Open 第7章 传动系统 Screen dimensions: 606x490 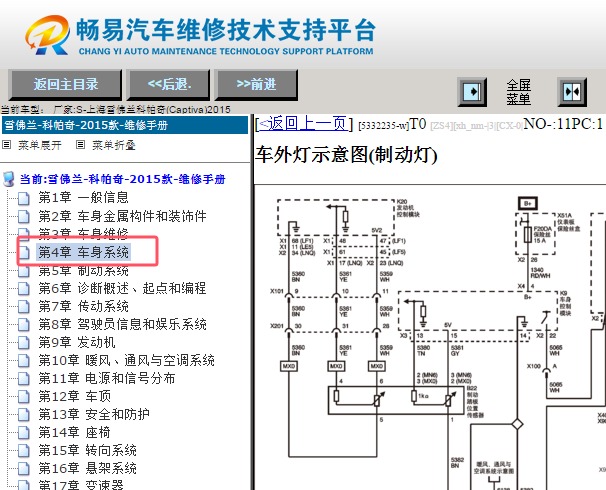pyautogui.click(x=83, y=306)
